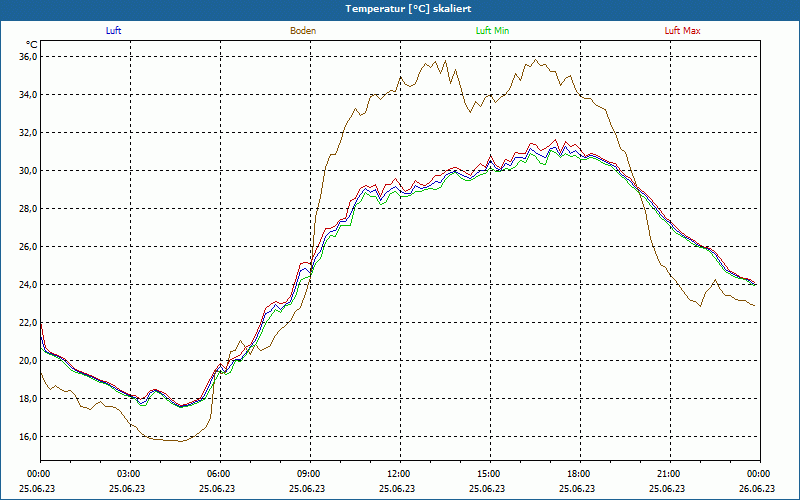
Task: Select the 22,0 y-axis value
Action: (29, 322)
